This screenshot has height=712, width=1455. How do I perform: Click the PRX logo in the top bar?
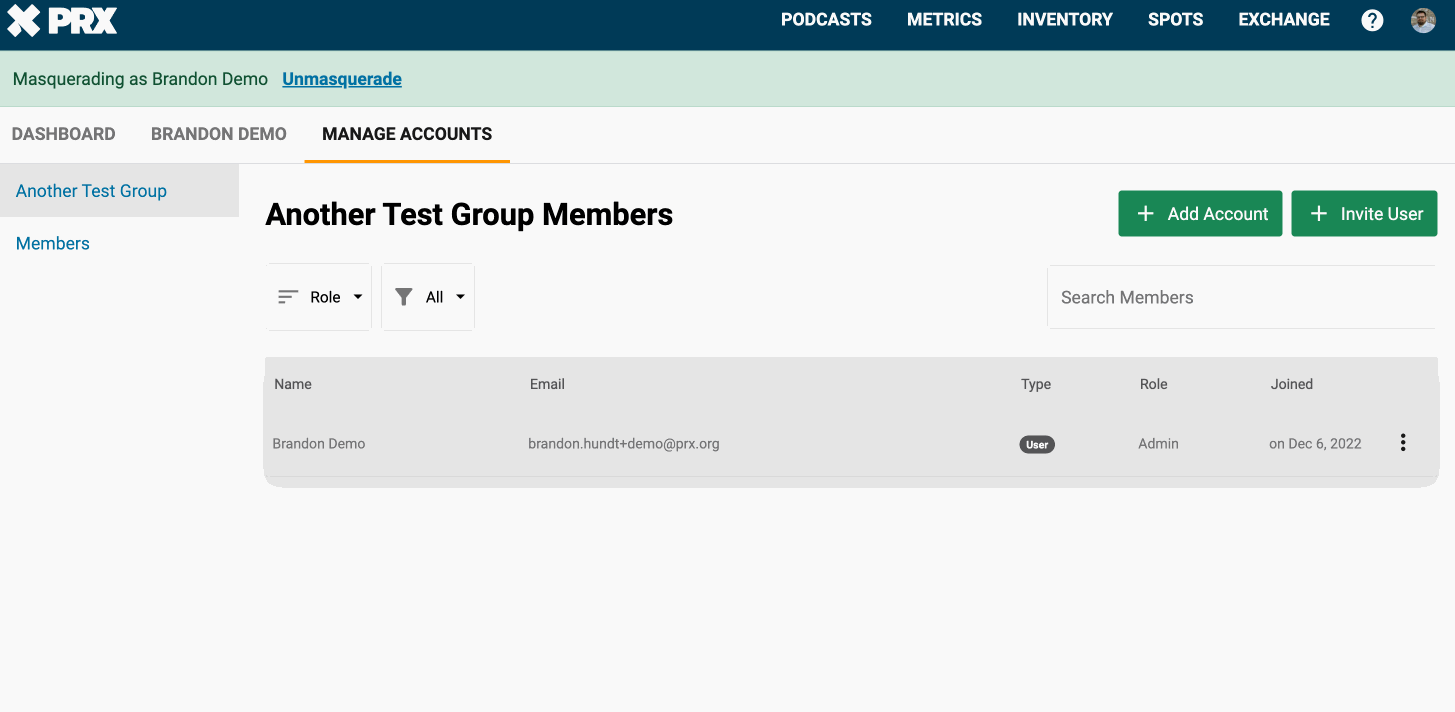click(60, 20)
